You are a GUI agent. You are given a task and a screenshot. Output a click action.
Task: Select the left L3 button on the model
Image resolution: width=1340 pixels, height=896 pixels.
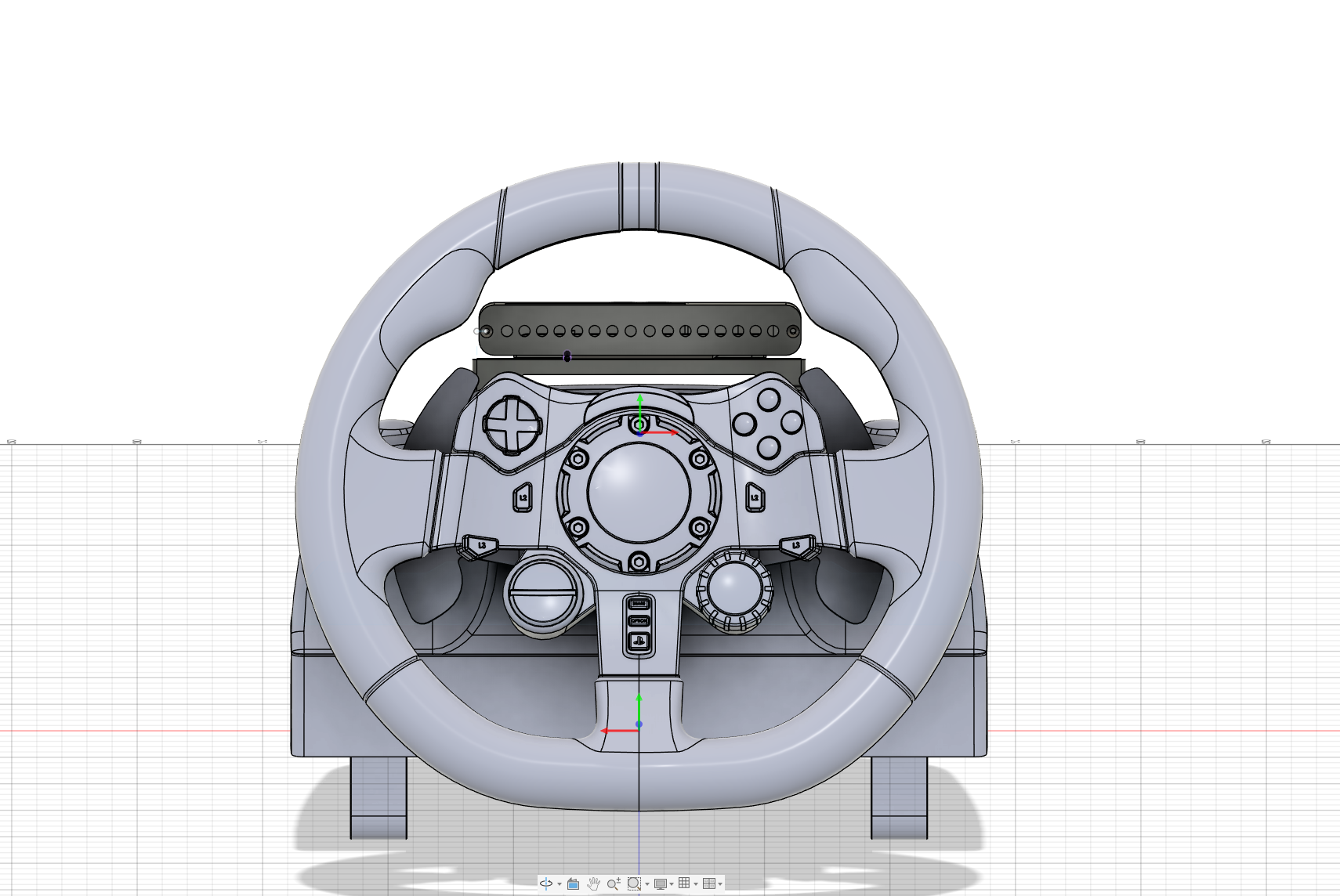[x=480, y=545]
